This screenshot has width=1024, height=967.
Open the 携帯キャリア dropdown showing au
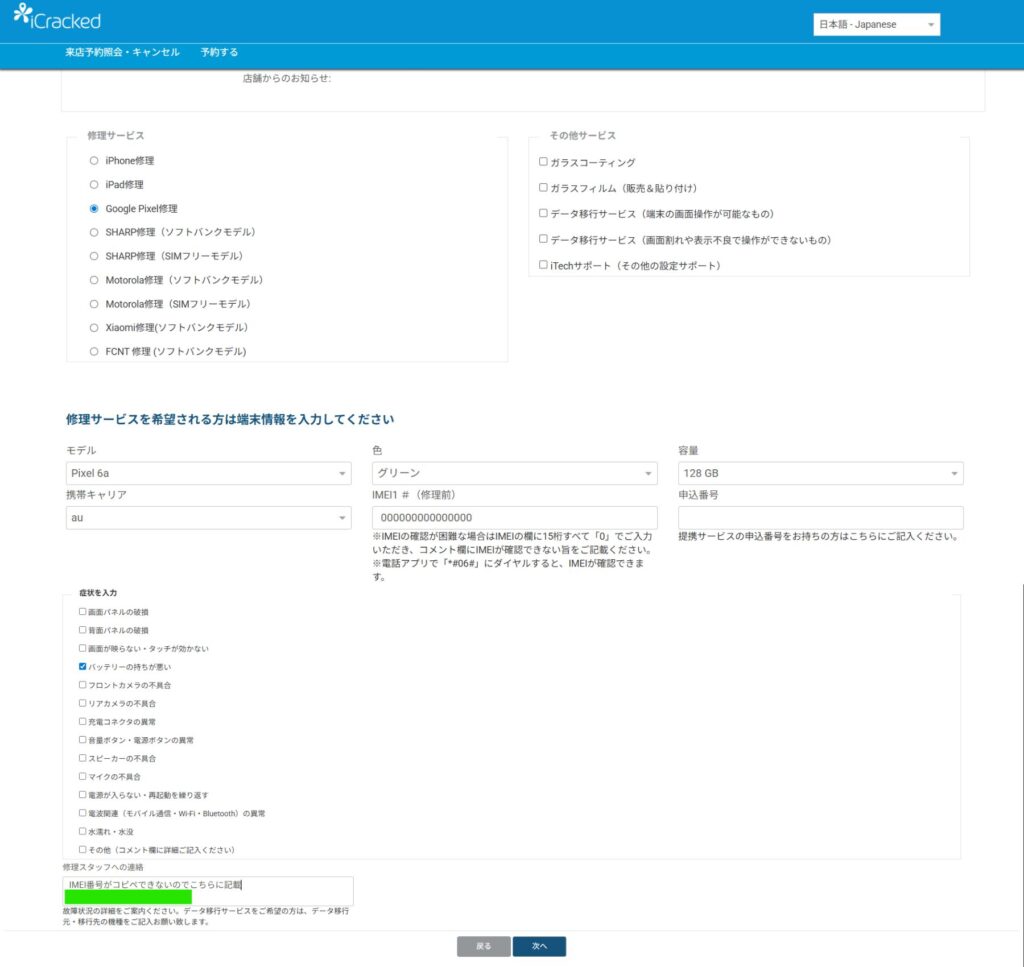tap(208, 518)
